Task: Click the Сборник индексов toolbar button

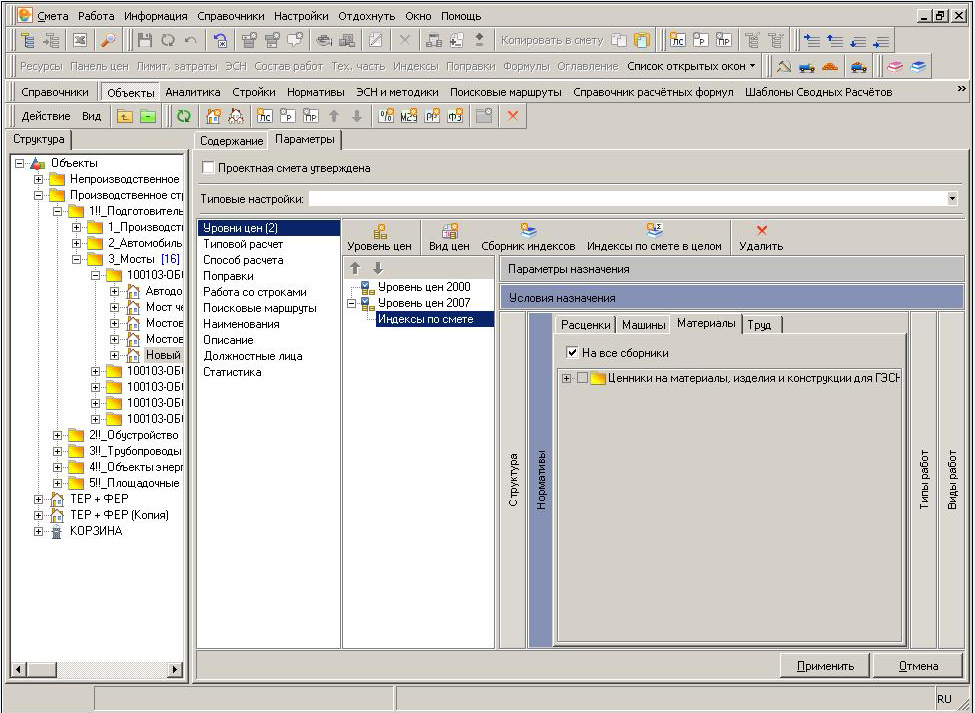Action: 528,237
